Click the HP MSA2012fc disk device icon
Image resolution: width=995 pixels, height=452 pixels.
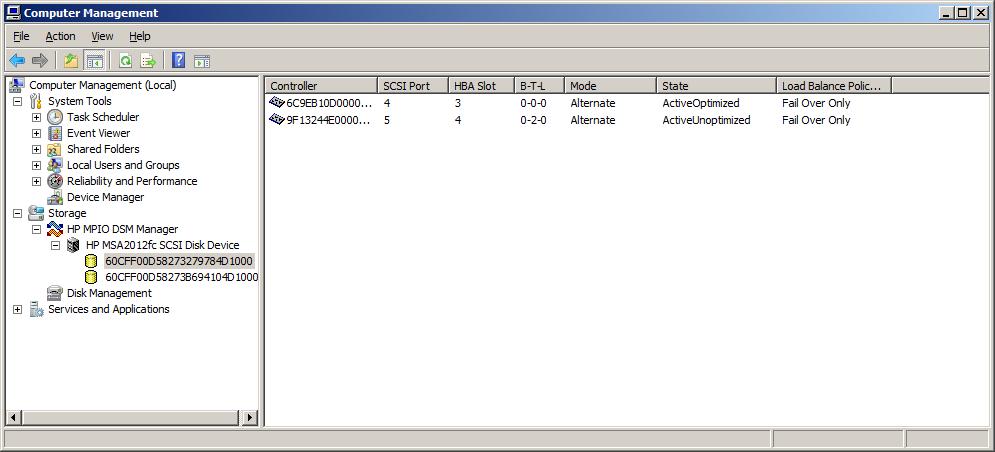[x=74, y=245]
